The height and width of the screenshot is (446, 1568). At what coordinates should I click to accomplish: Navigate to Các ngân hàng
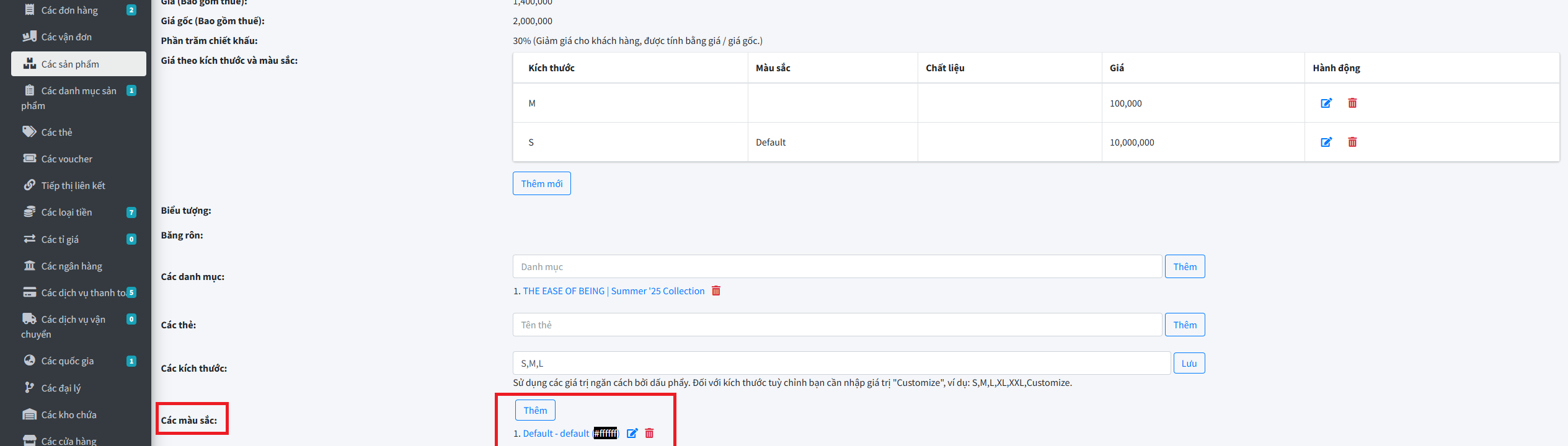click(71, 266)
